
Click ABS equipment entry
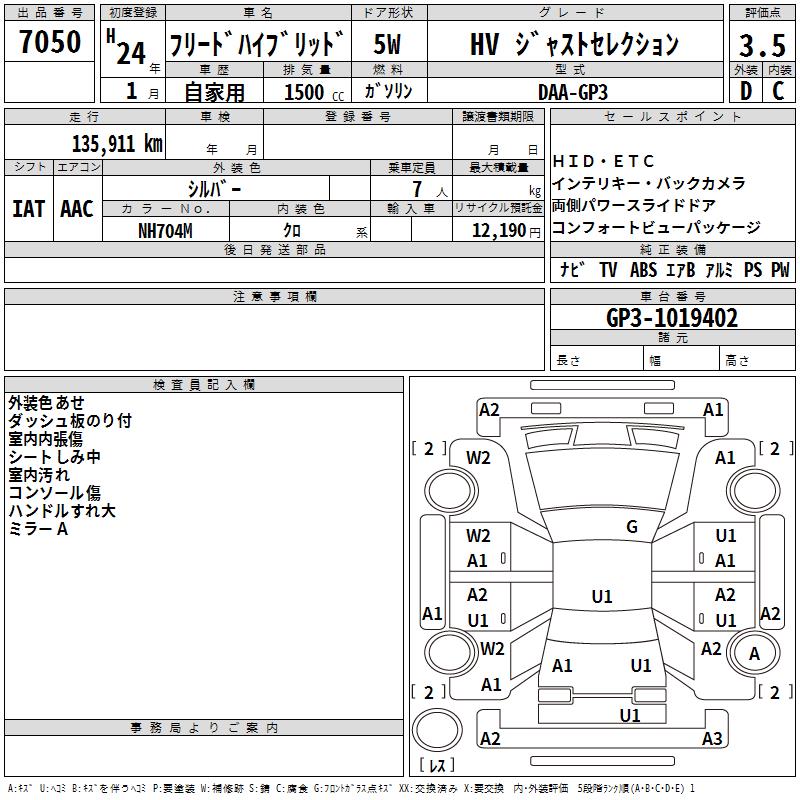(x=643, y=269)
